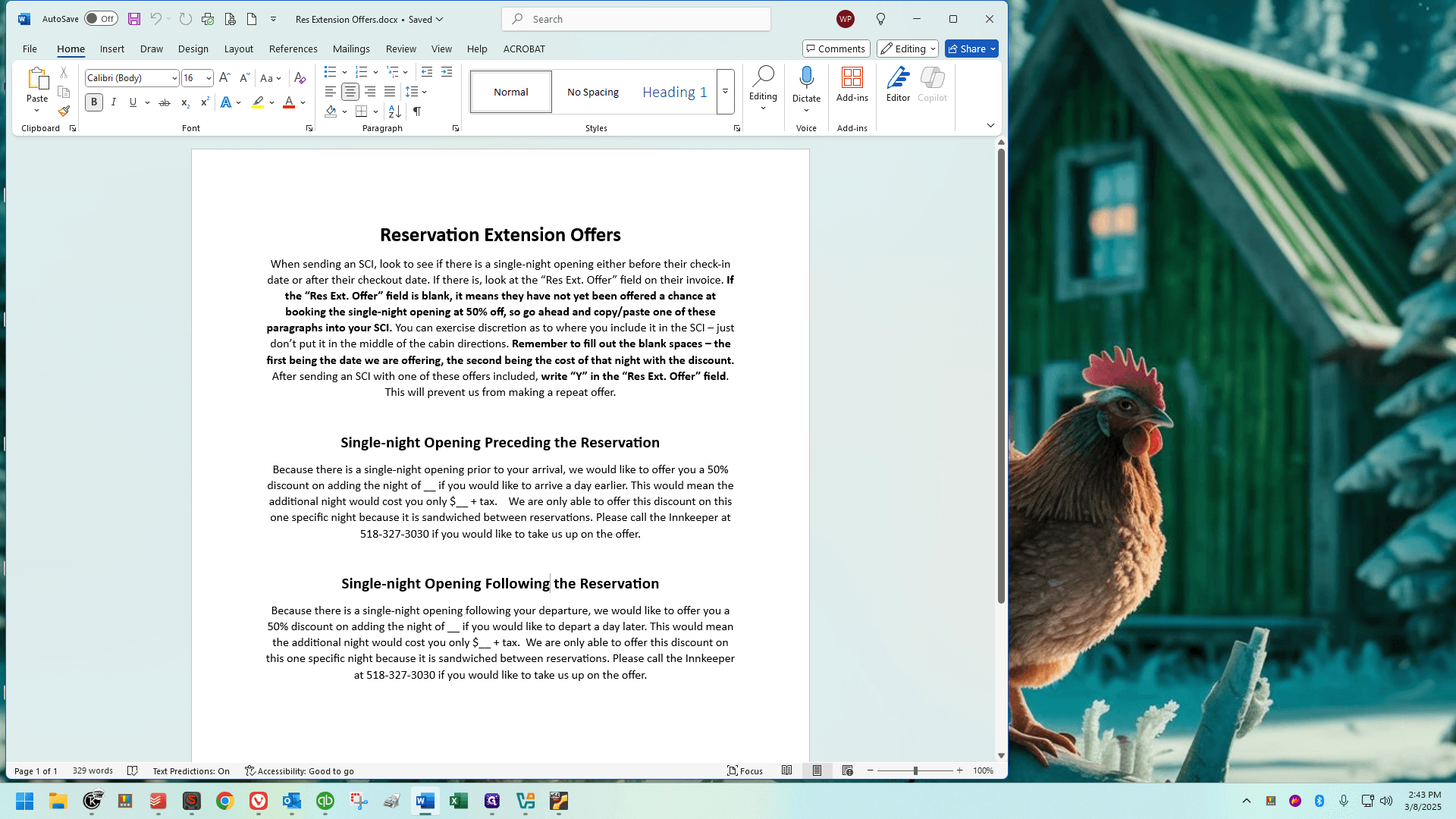
Task: Click in the Search box
Action: [x=636, y=19]
